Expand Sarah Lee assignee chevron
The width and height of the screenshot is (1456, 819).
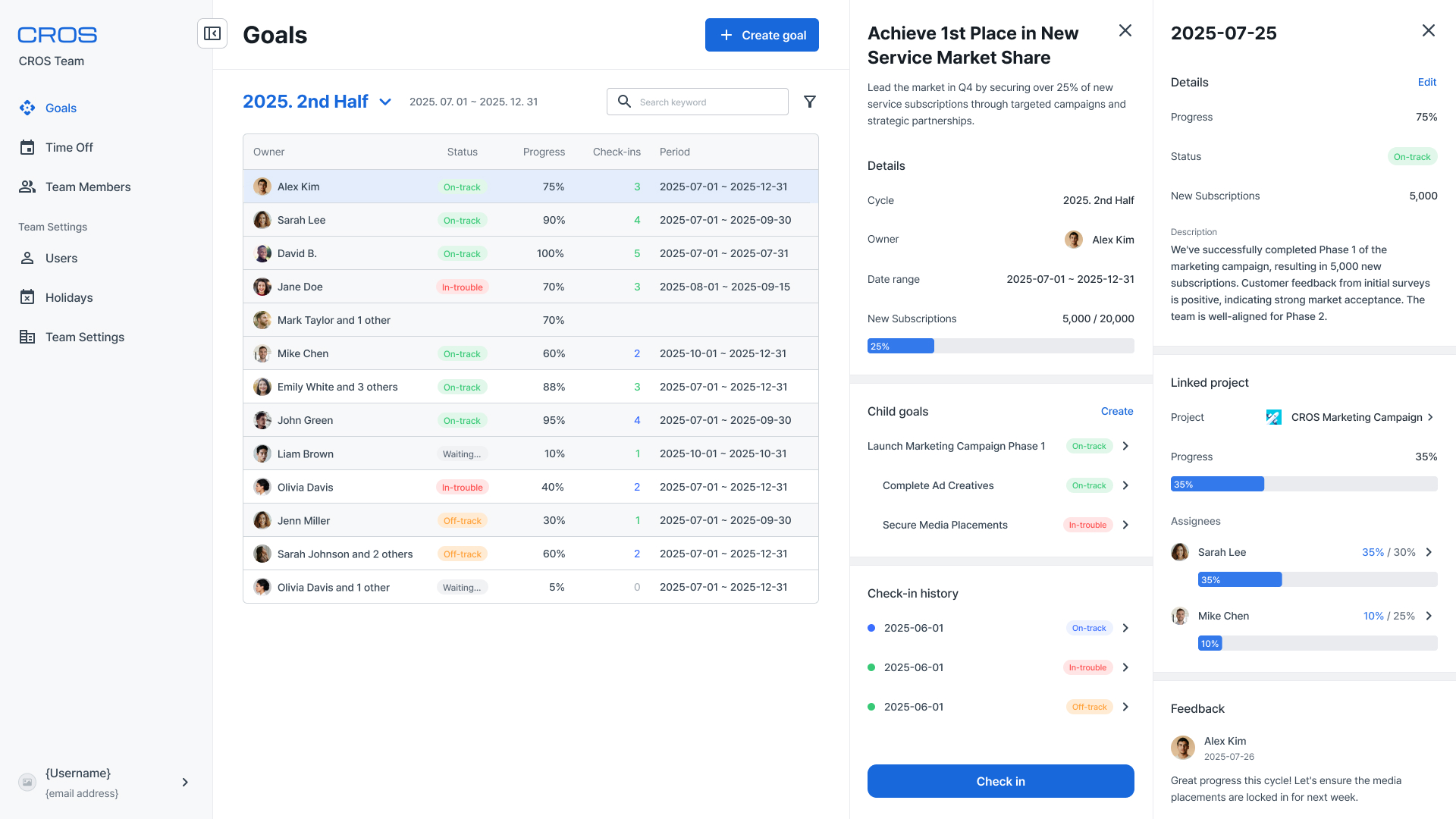click(1429, 552)
